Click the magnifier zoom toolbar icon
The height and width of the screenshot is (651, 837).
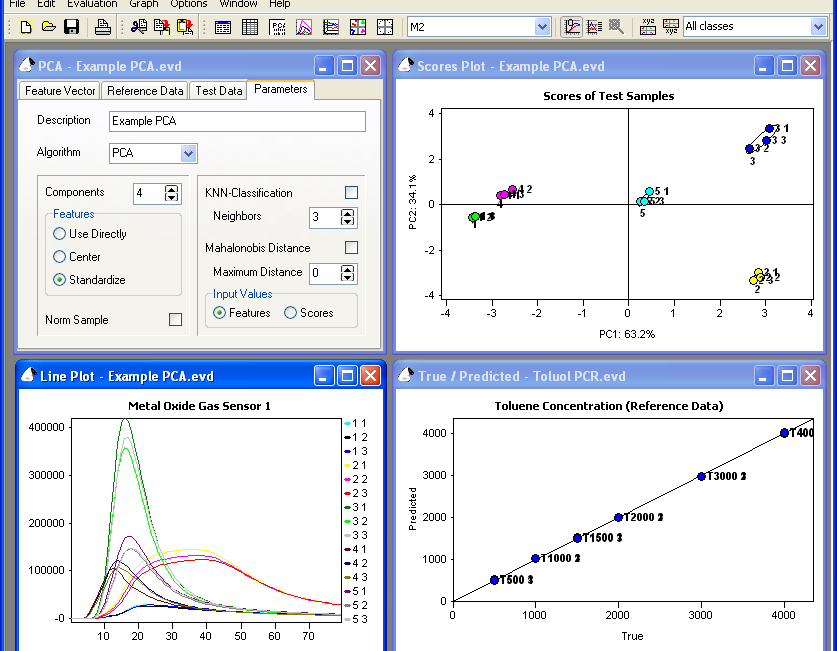pyautogui.click(x=617, y=27)
